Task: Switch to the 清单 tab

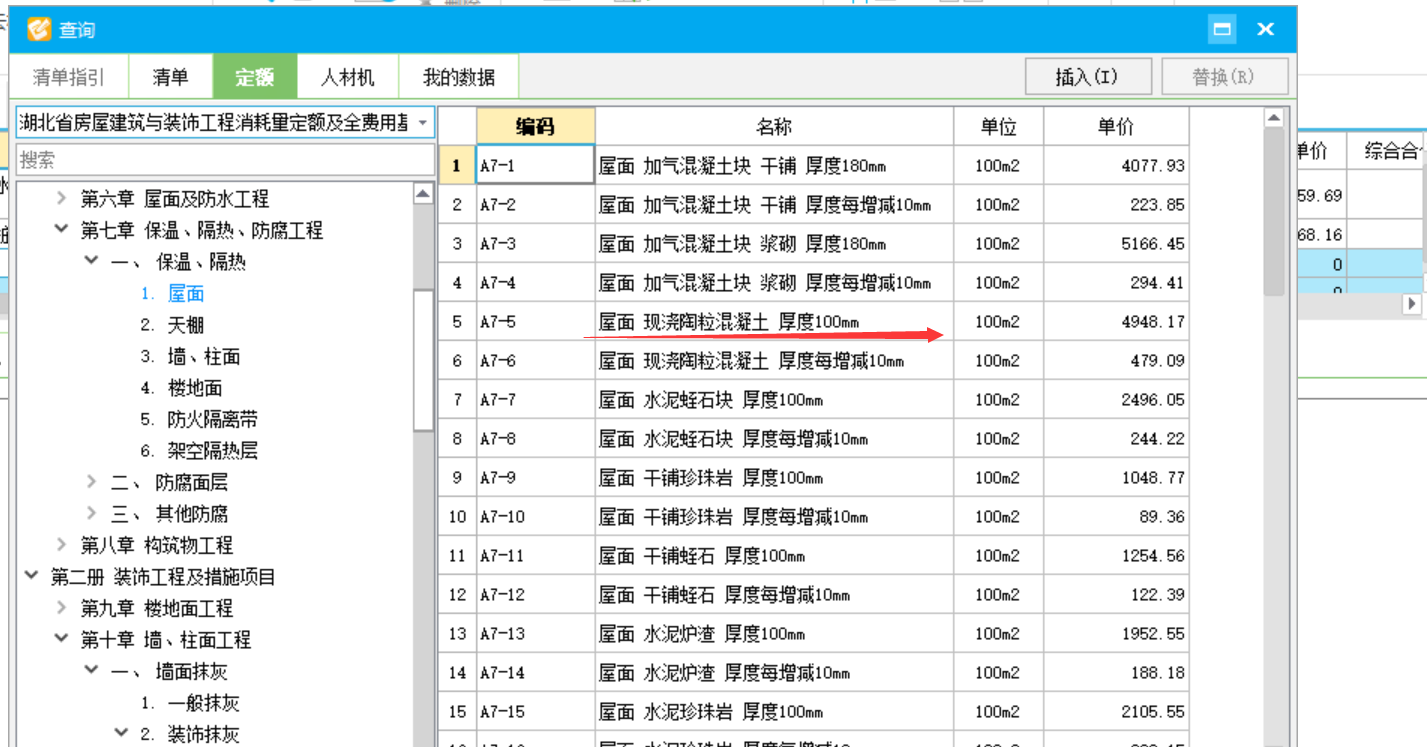Action: pyautogui.click(x=170, y=77)
